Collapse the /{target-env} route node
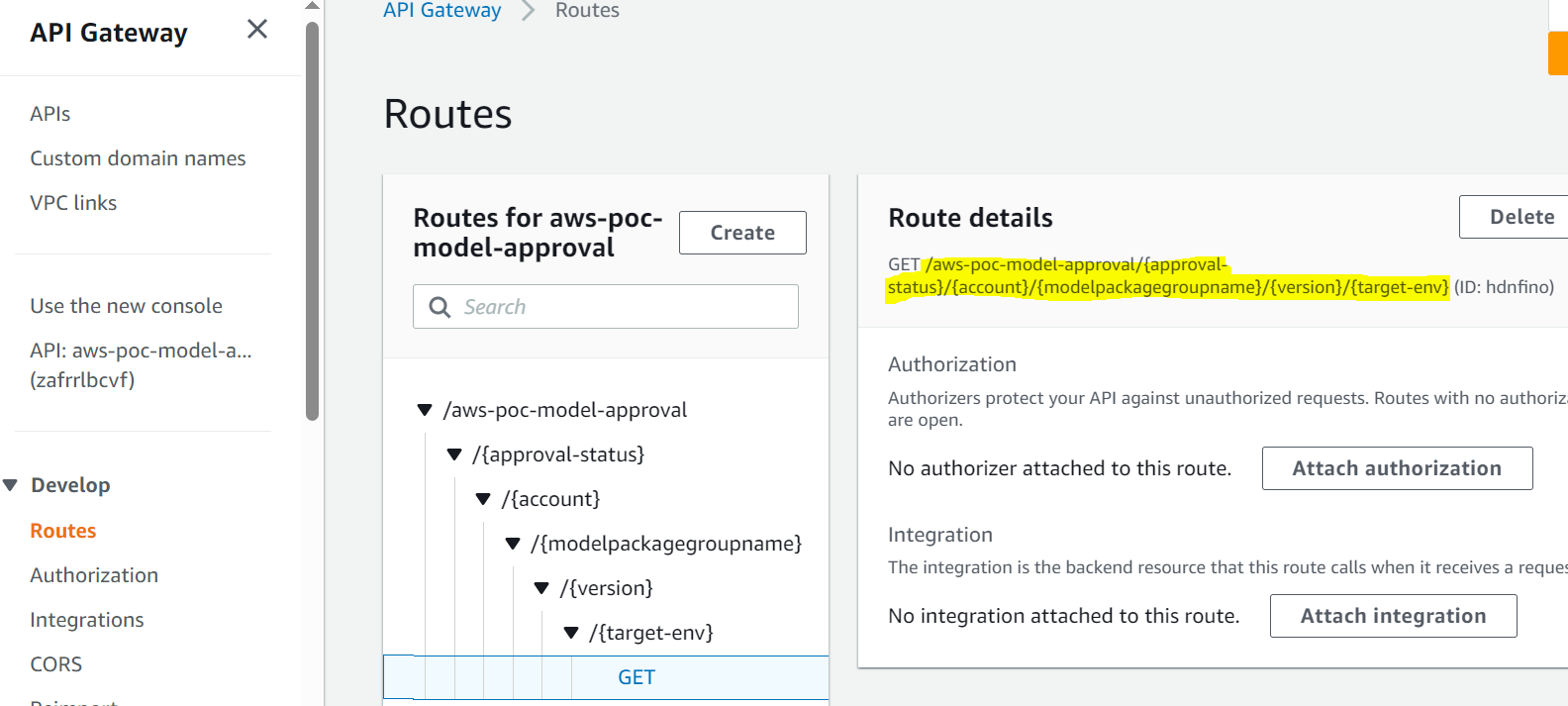Image resolution: width=1568 pixels, height=706 pixels. (x=571, y=633)
